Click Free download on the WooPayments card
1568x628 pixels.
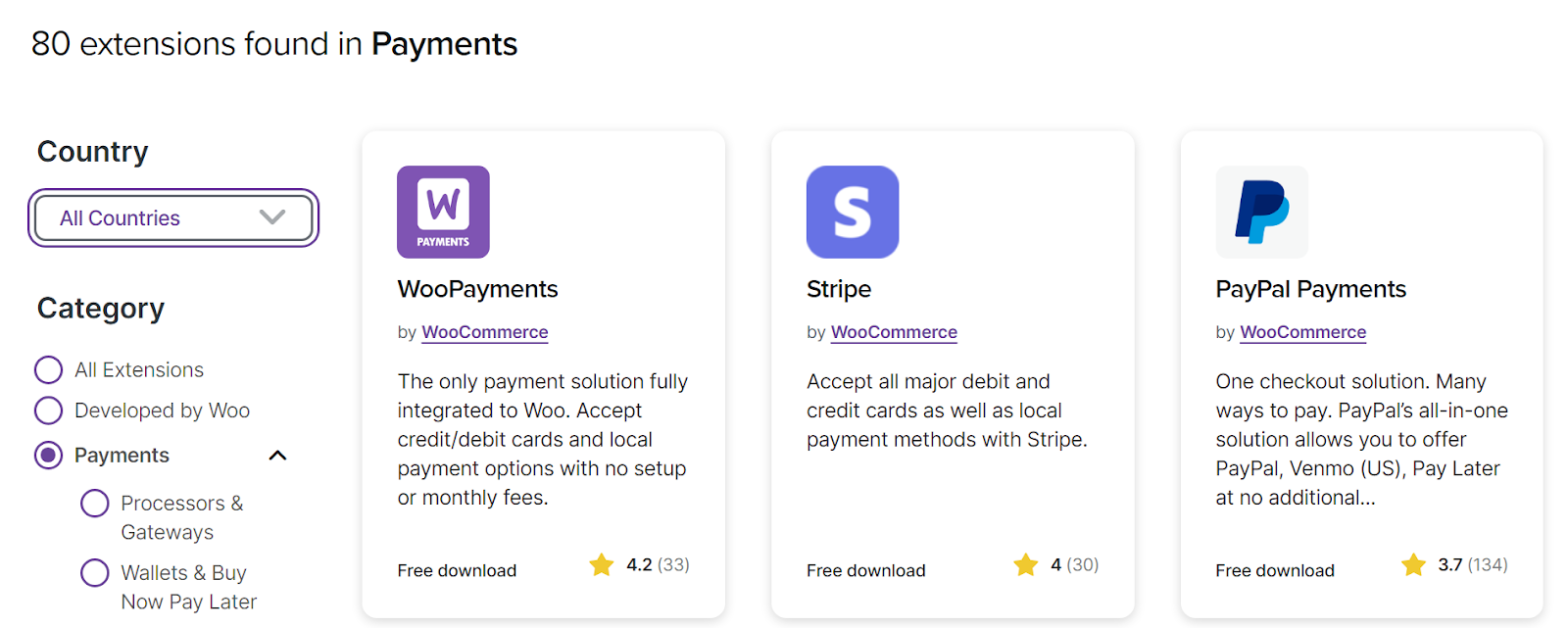(x=456, y=570)
